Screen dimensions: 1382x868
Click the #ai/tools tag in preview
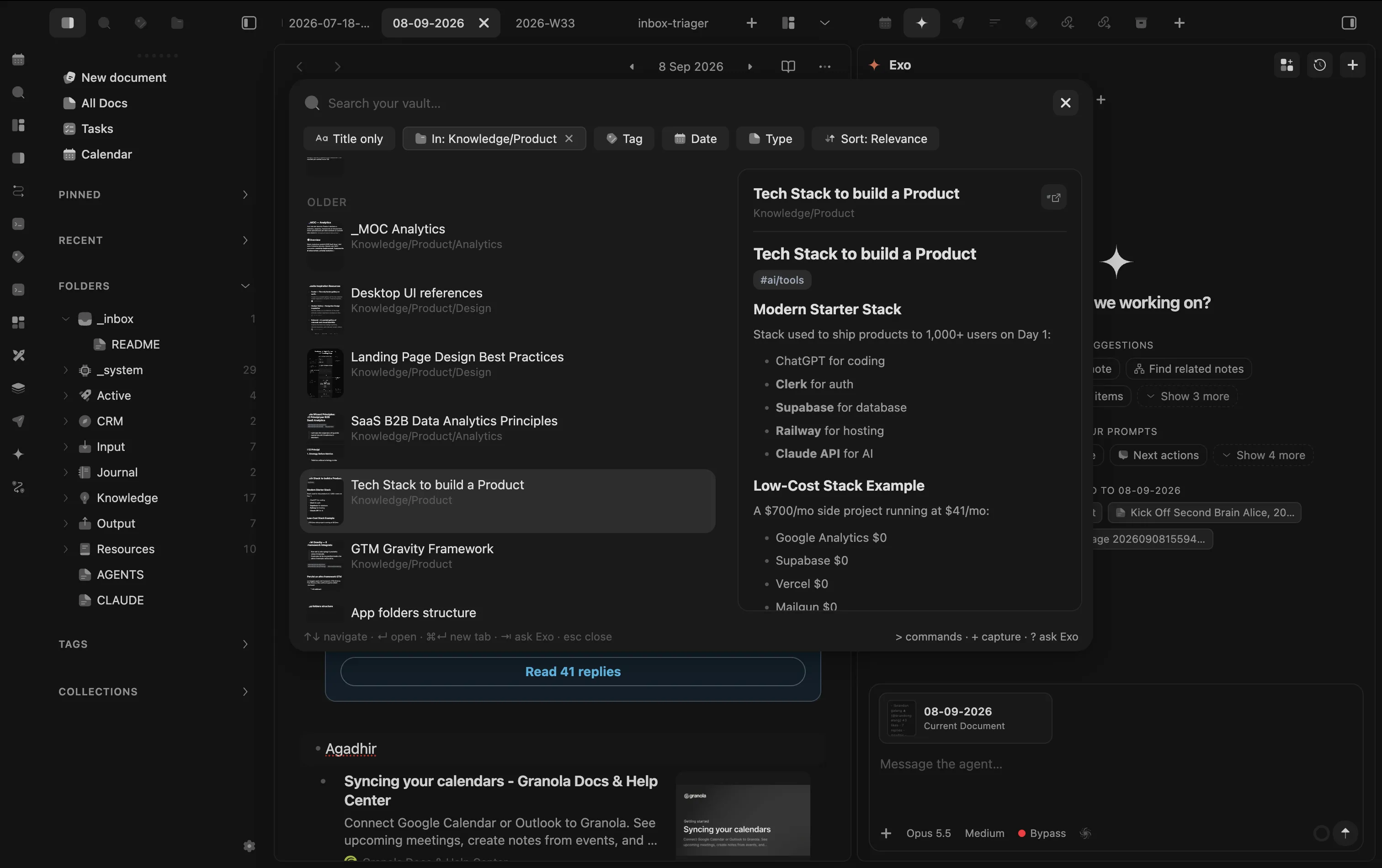781,280
